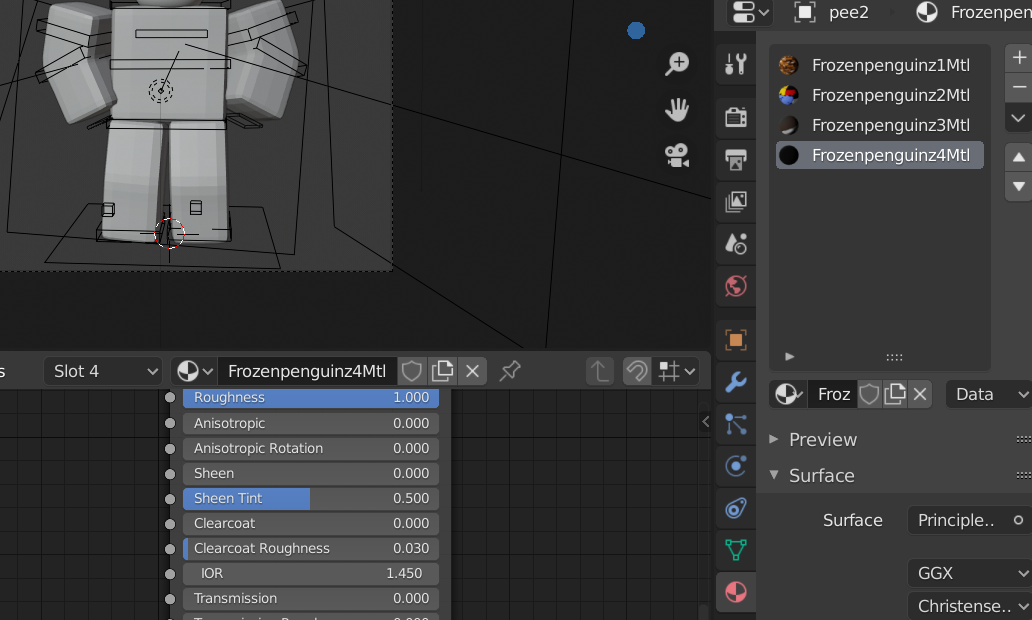Open material slot specials dropdown arrow
The height and width of the screenshot is (620, 1032).
[1019, 118]
